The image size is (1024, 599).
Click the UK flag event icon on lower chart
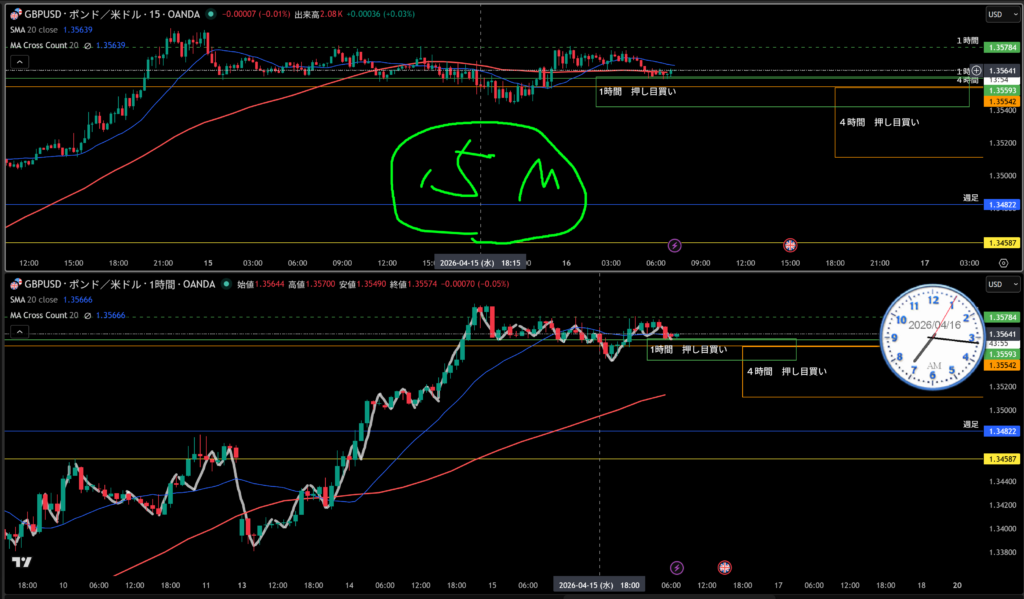pos(725,567)
